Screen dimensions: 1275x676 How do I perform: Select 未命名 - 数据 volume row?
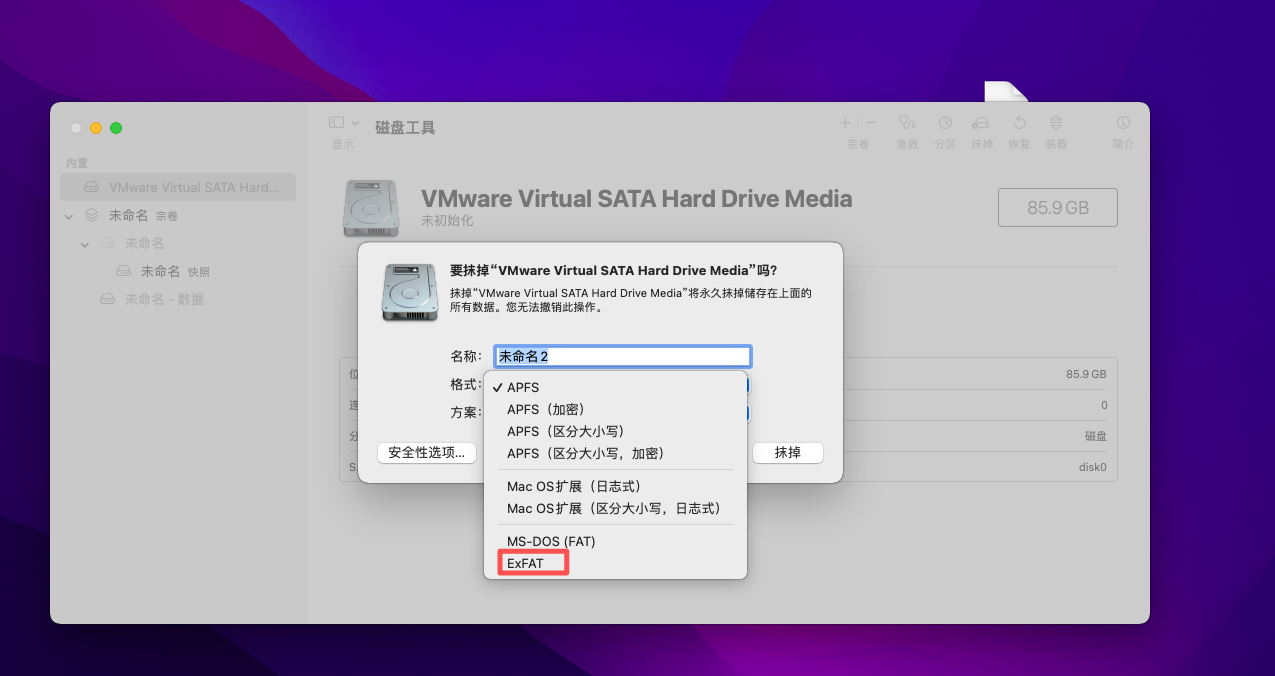click(178, 299)
